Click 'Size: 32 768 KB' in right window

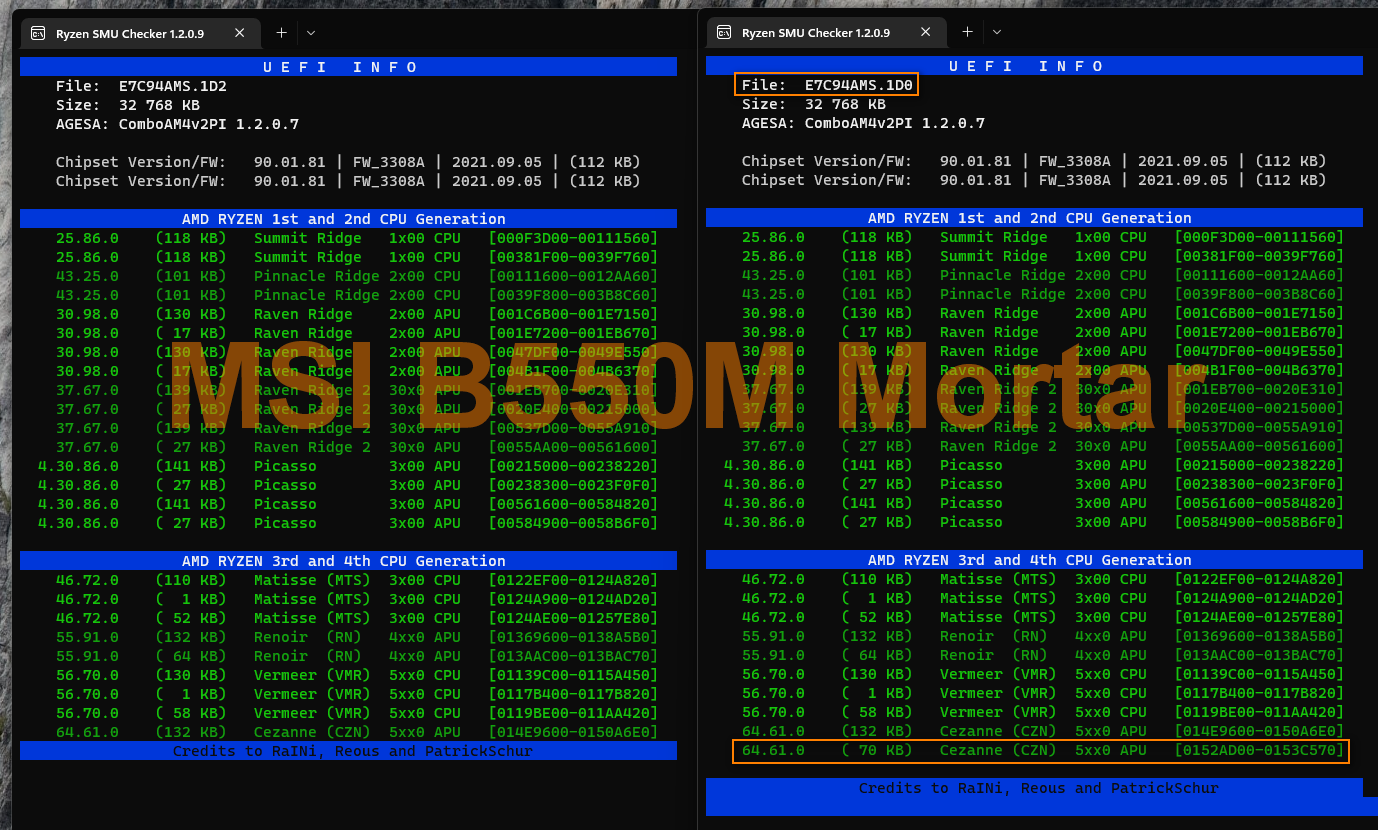[814, 104]
